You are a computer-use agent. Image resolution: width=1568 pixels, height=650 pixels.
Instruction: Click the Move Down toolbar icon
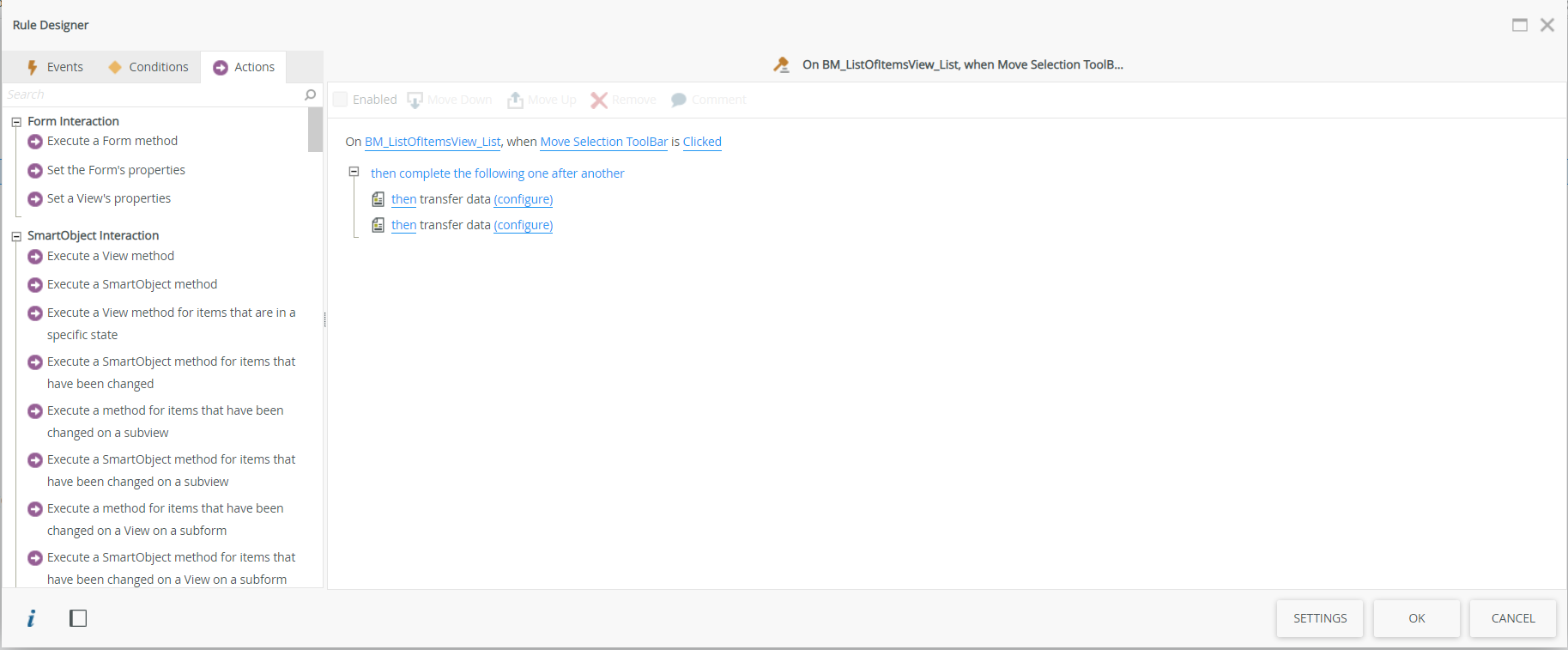[415, 100]
